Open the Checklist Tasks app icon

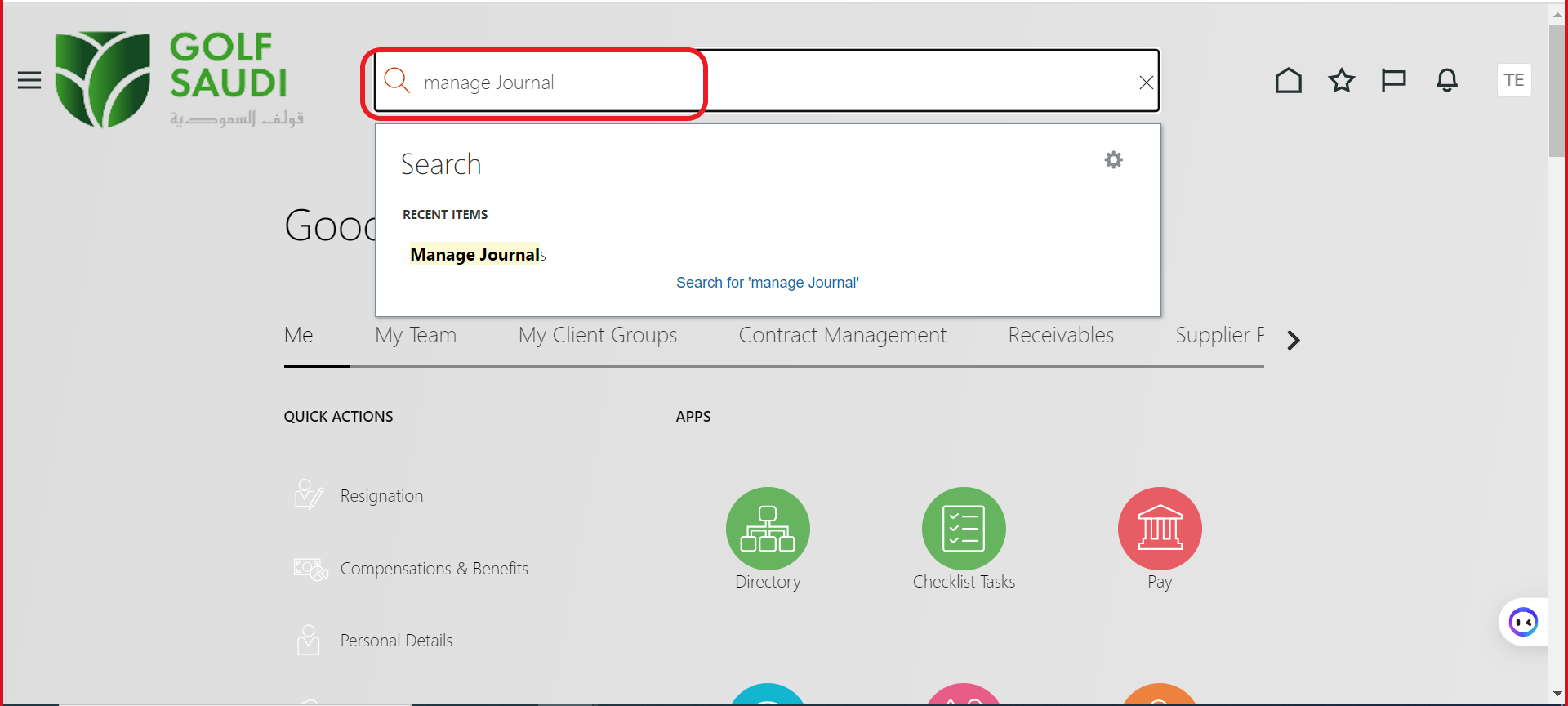coord(964,529)
